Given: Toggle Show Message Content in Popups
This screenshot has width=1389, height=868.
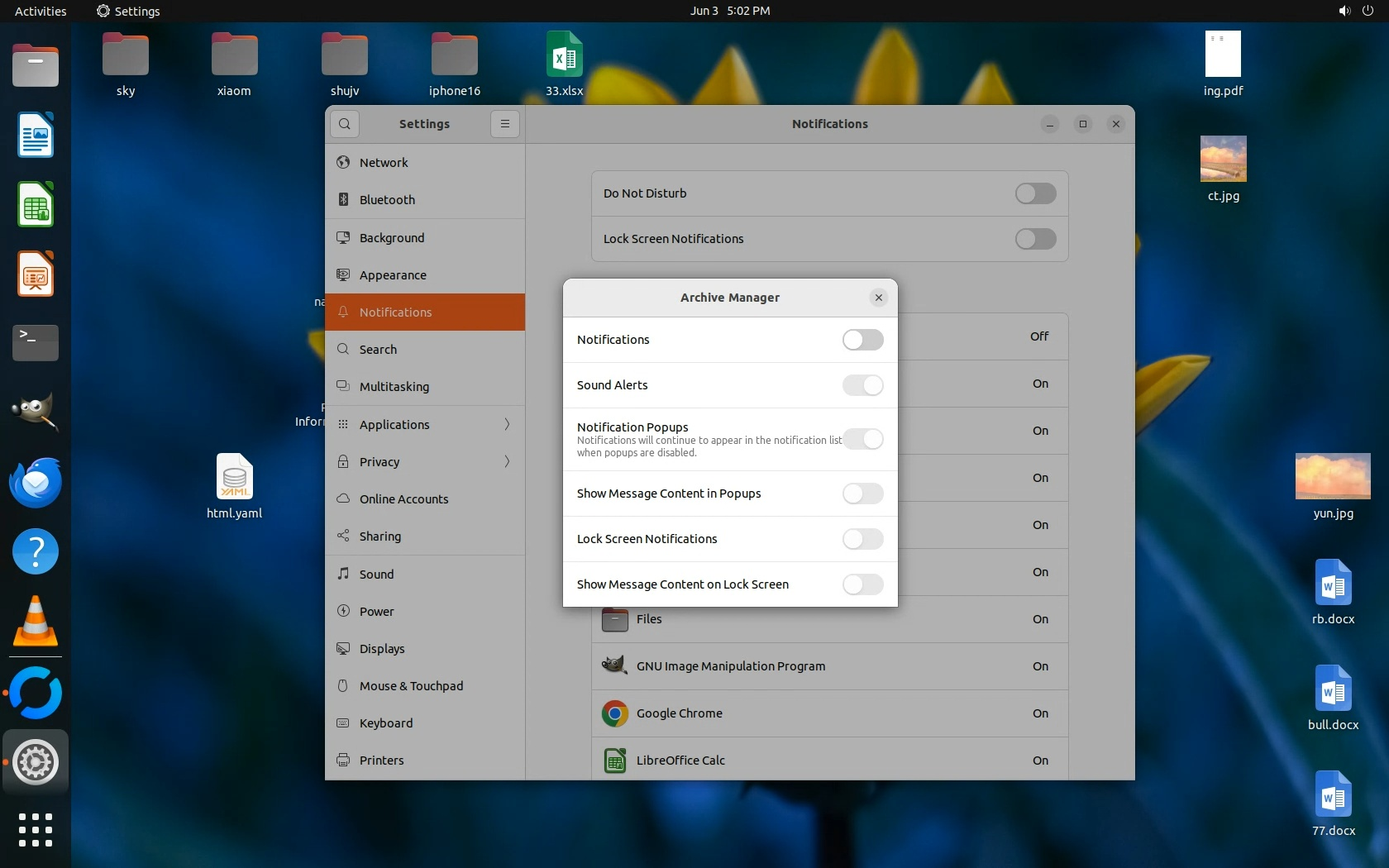Looking at the screenshot, I should (x=862, y=494).
